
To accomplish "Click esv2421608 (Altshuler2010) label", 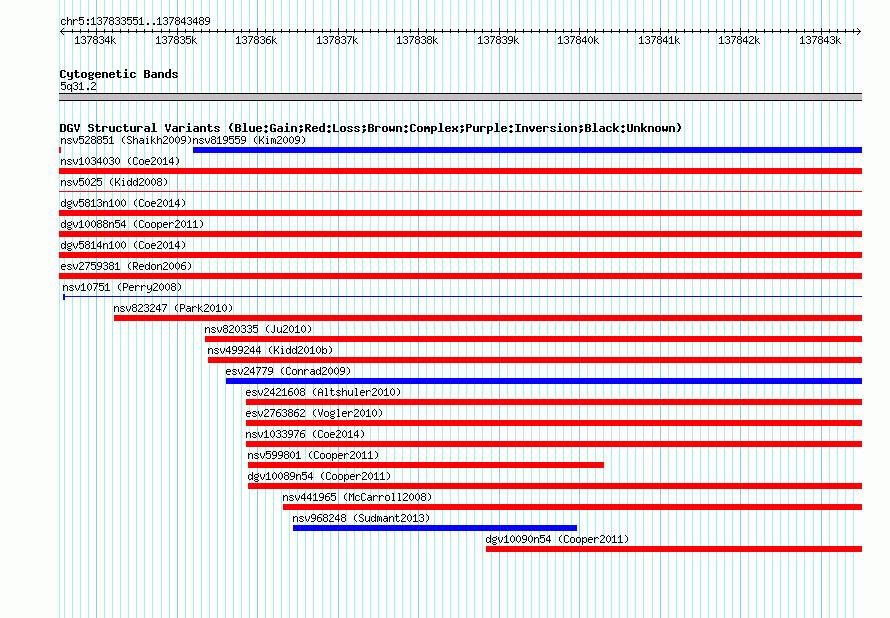I will 323,392.
